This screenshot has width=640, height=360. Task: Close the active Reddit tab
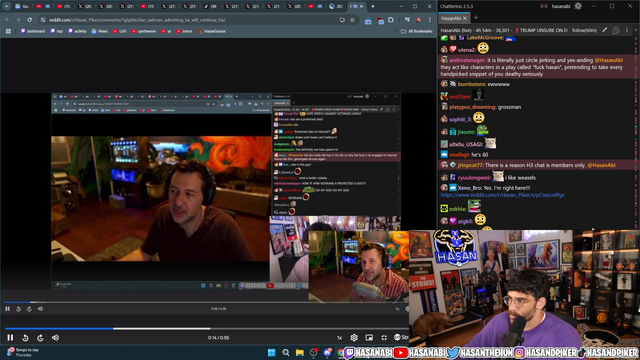(x=362, y=6)
